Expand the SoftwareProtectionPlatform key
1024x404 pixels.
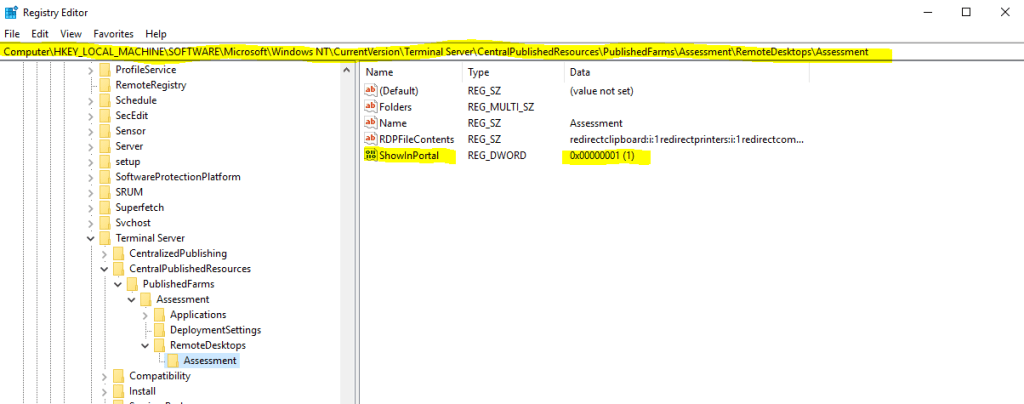point(91,177)
